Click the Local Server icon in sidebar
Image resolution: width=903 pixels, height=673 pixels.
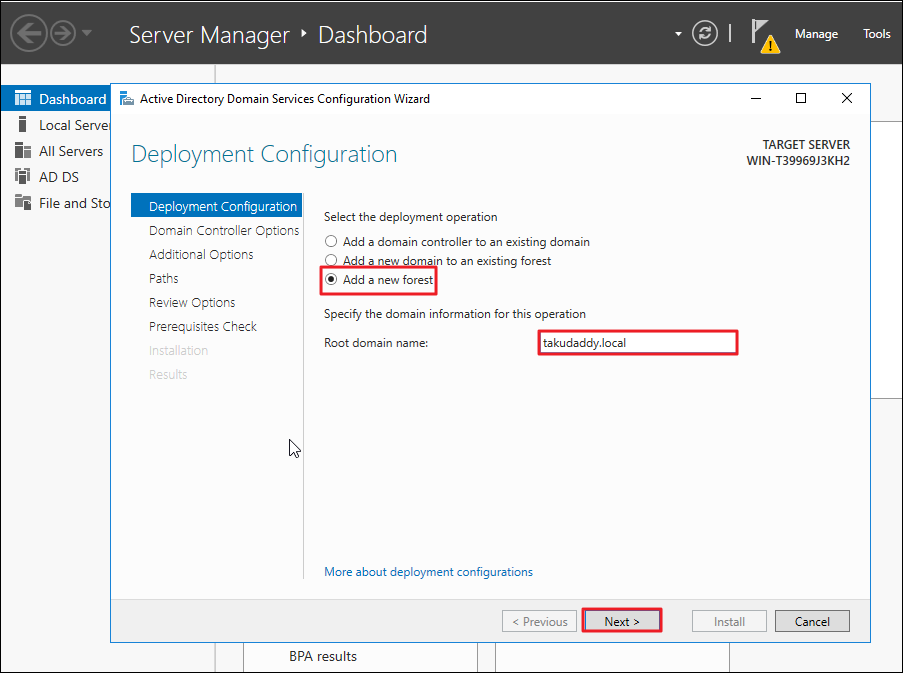[x=22, y=124]
